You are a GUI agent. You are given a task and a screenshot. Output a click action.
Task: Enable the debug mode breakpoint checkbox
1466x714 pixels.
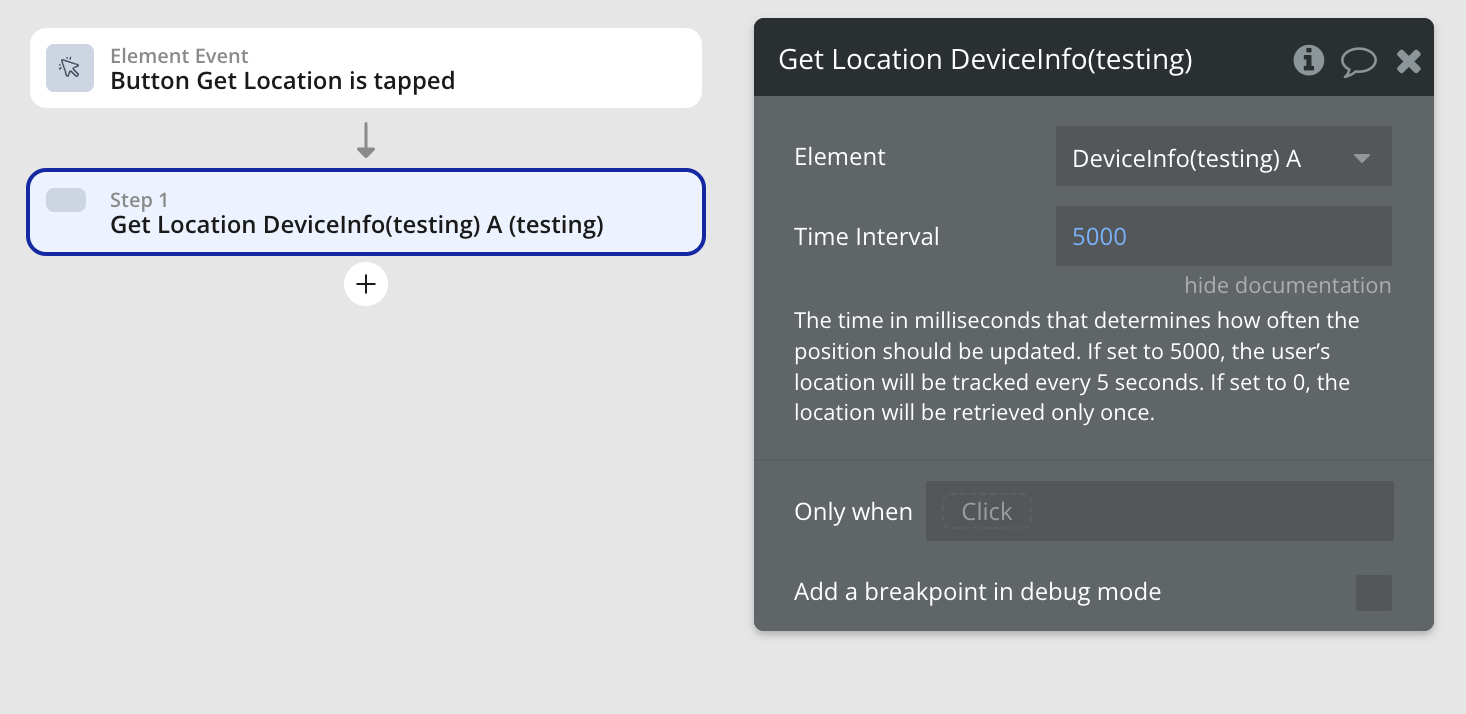point(1373,593)
